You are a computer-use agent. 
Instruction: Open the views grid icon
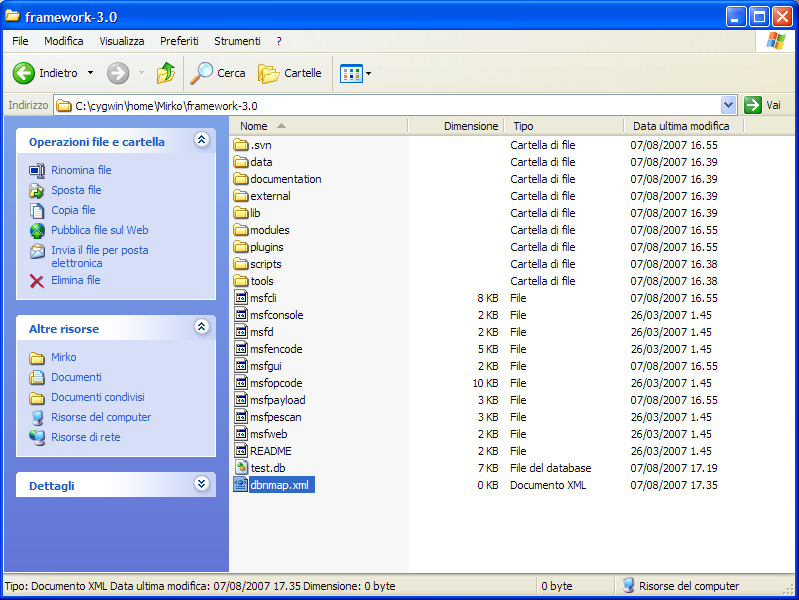click(351, 74)
